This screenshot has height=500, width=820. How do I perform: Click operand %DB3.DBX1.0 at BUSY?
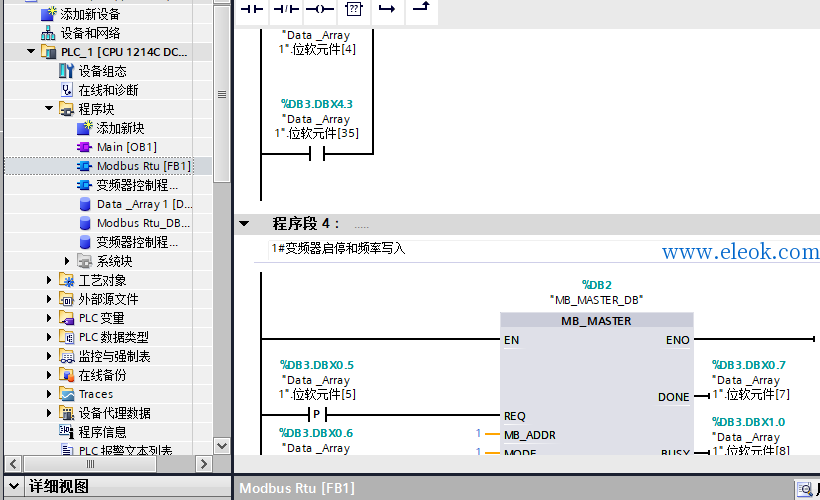point(748,422)
